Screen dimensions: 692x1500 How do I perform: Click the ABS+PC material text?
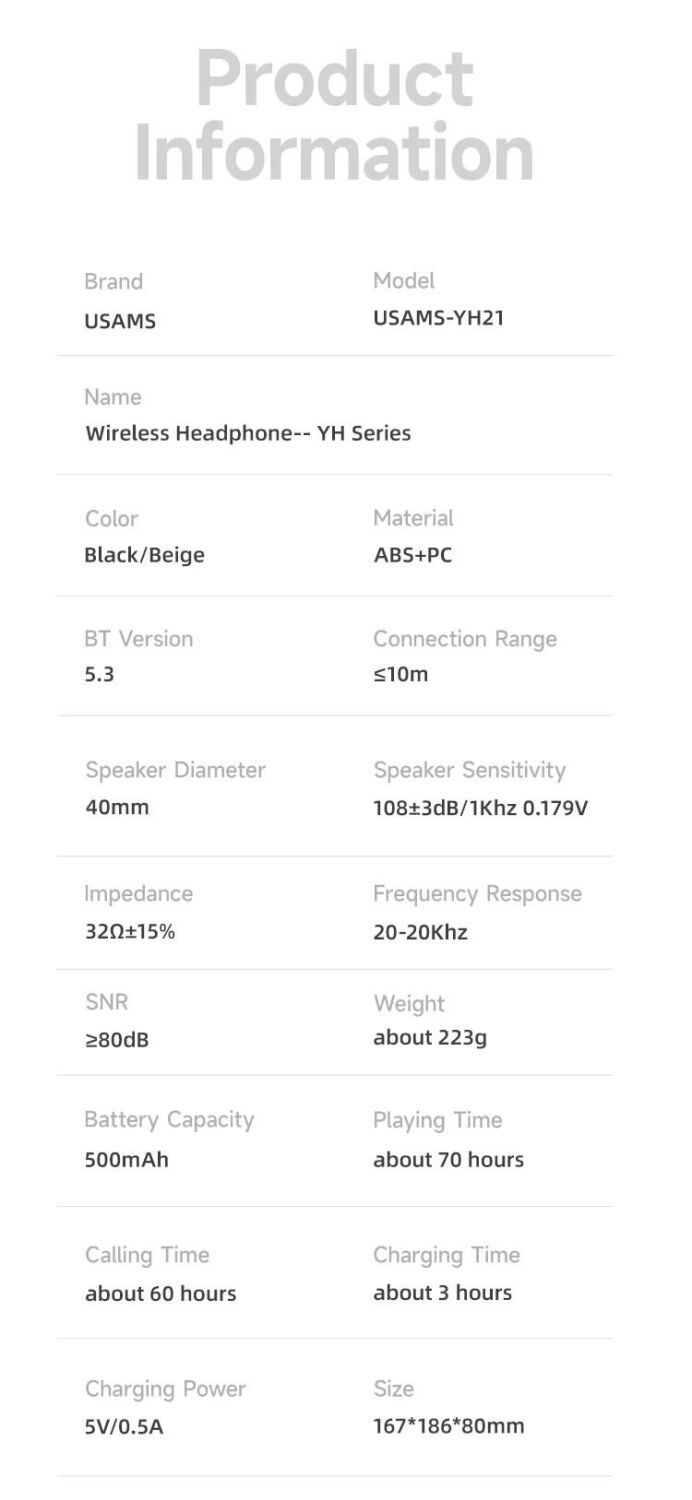413,555
